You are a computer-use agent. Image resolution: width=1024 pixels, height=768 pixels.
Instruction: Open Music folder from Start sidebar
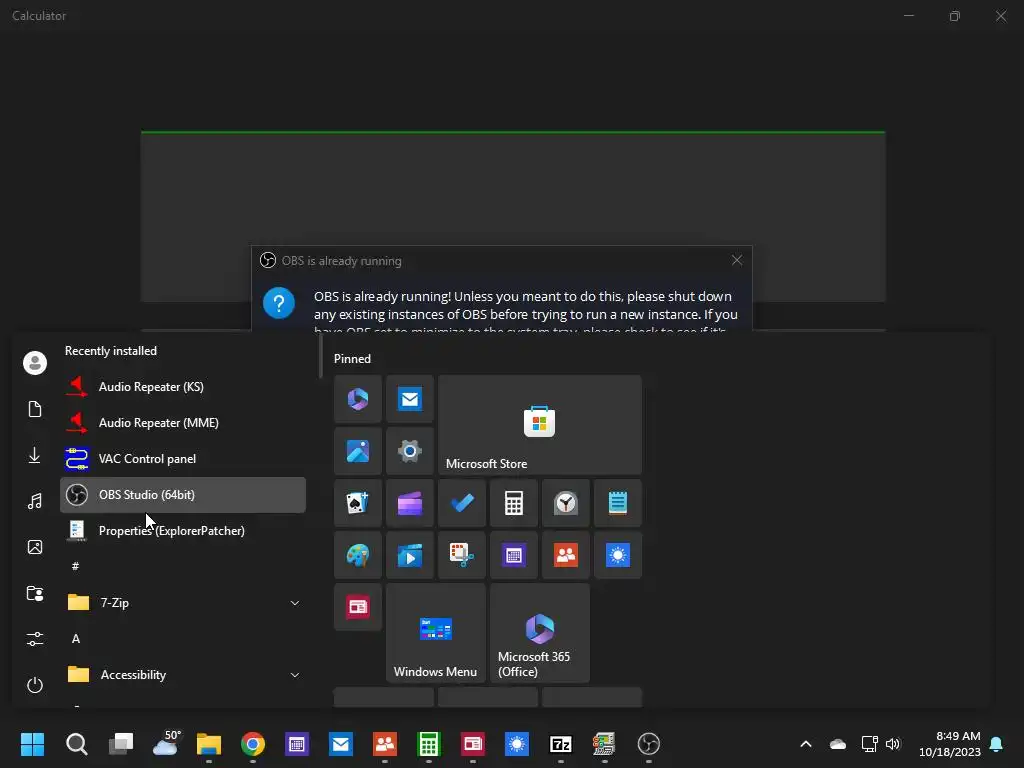coord(35,501)
